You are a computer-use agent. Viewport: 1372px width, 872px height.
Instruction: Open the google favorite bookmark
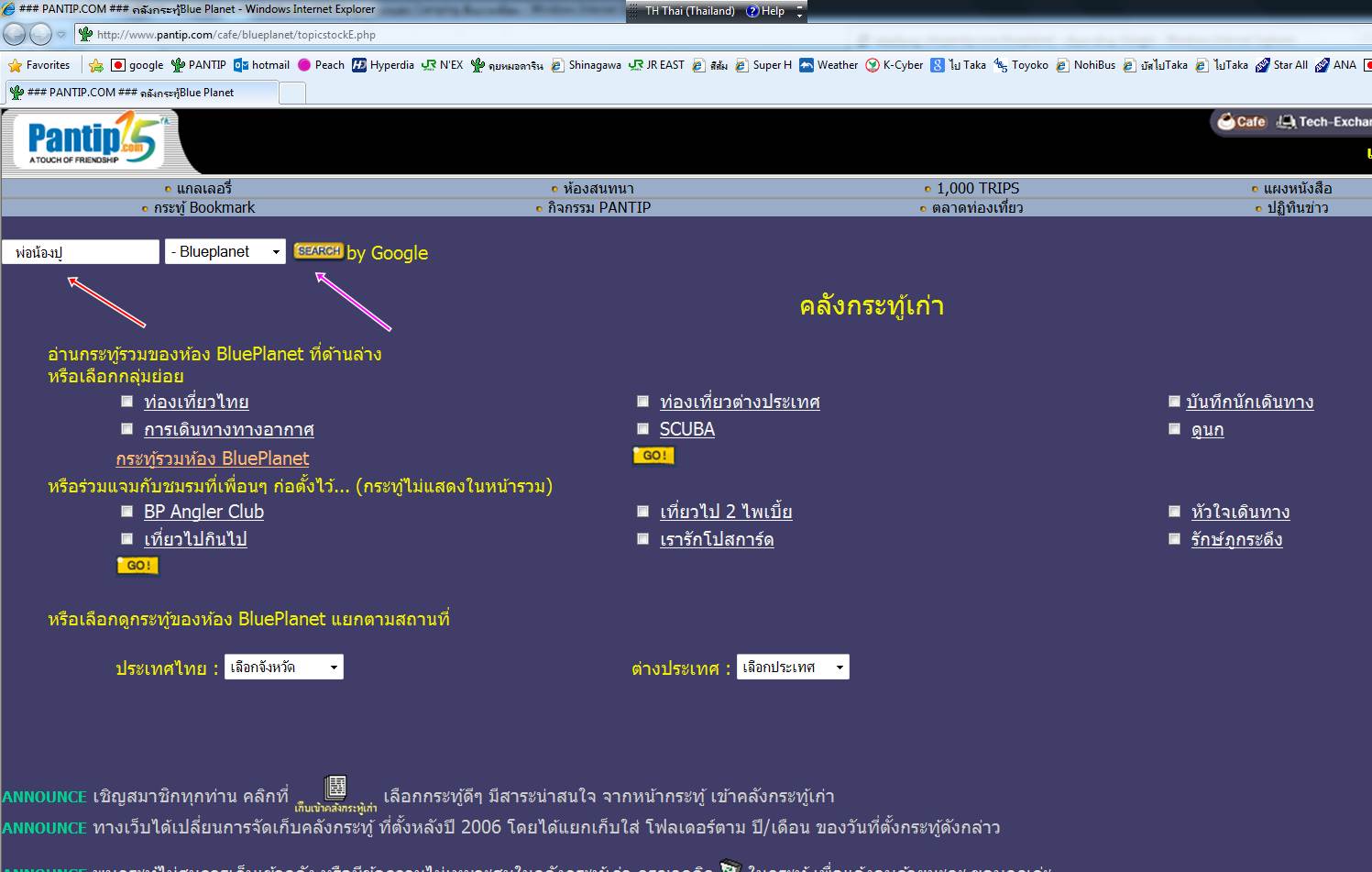(137, 65)
